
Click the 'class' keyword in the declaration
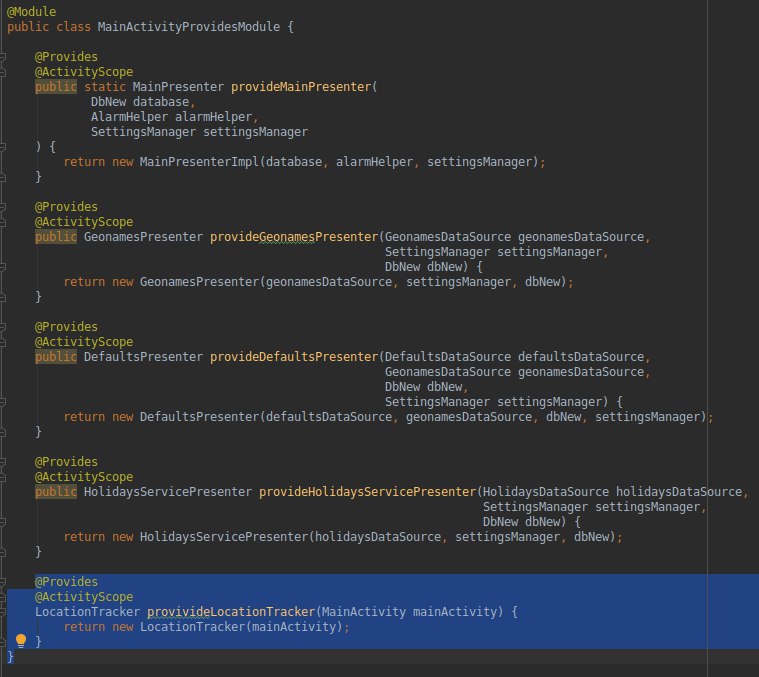point(74,27)
